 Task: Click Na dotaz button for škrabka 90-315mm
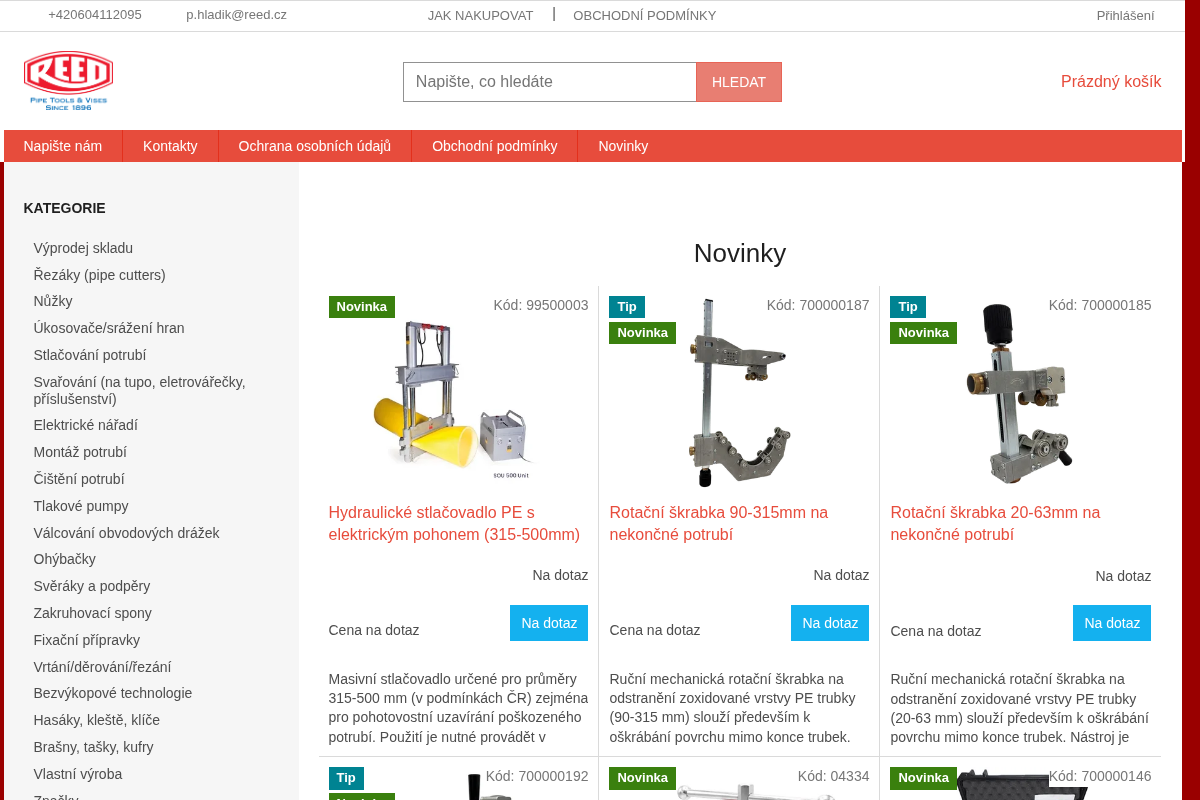tap(830, 623)
